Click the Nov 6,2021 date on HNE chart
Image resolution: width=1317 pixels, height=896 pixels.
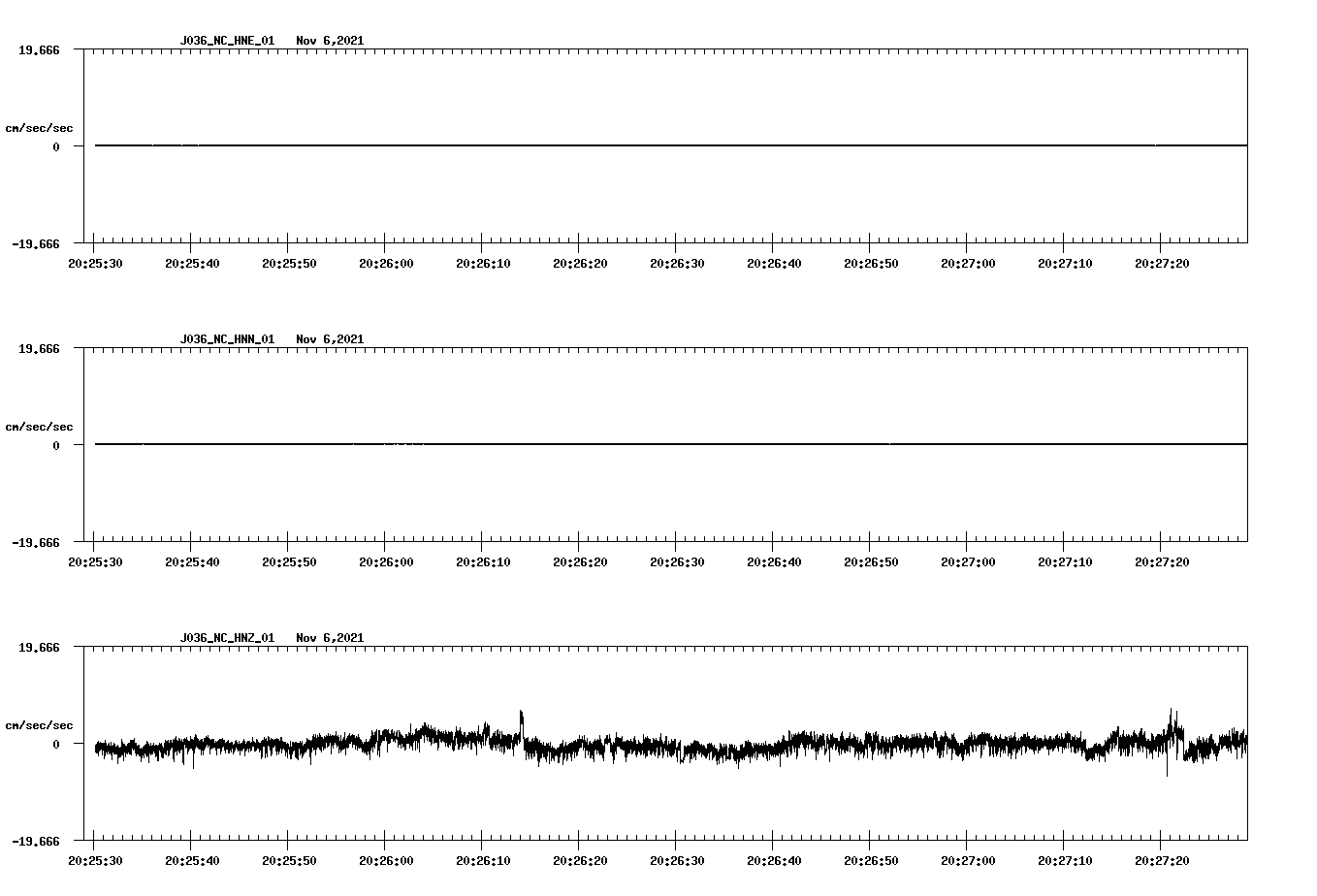[x=330, y=41]
